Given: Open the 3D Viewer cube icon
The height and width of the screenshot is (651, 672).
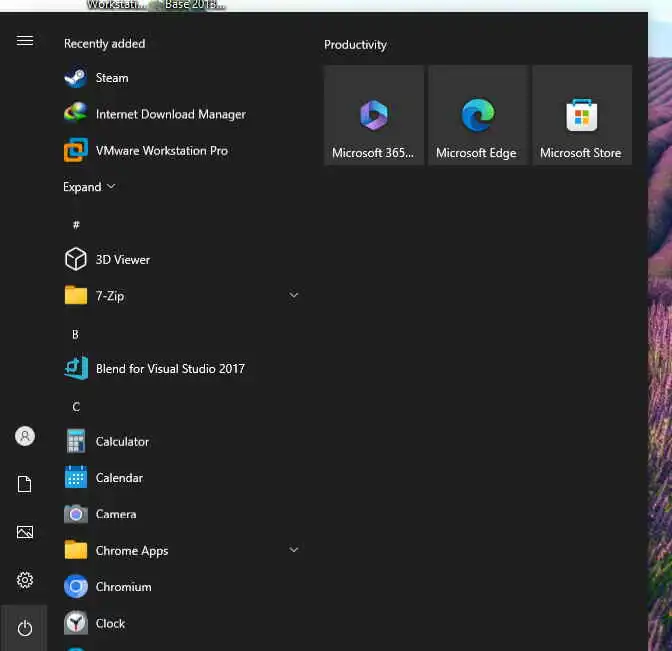Looking at the screenshot, I should click(x=76, y=259).
